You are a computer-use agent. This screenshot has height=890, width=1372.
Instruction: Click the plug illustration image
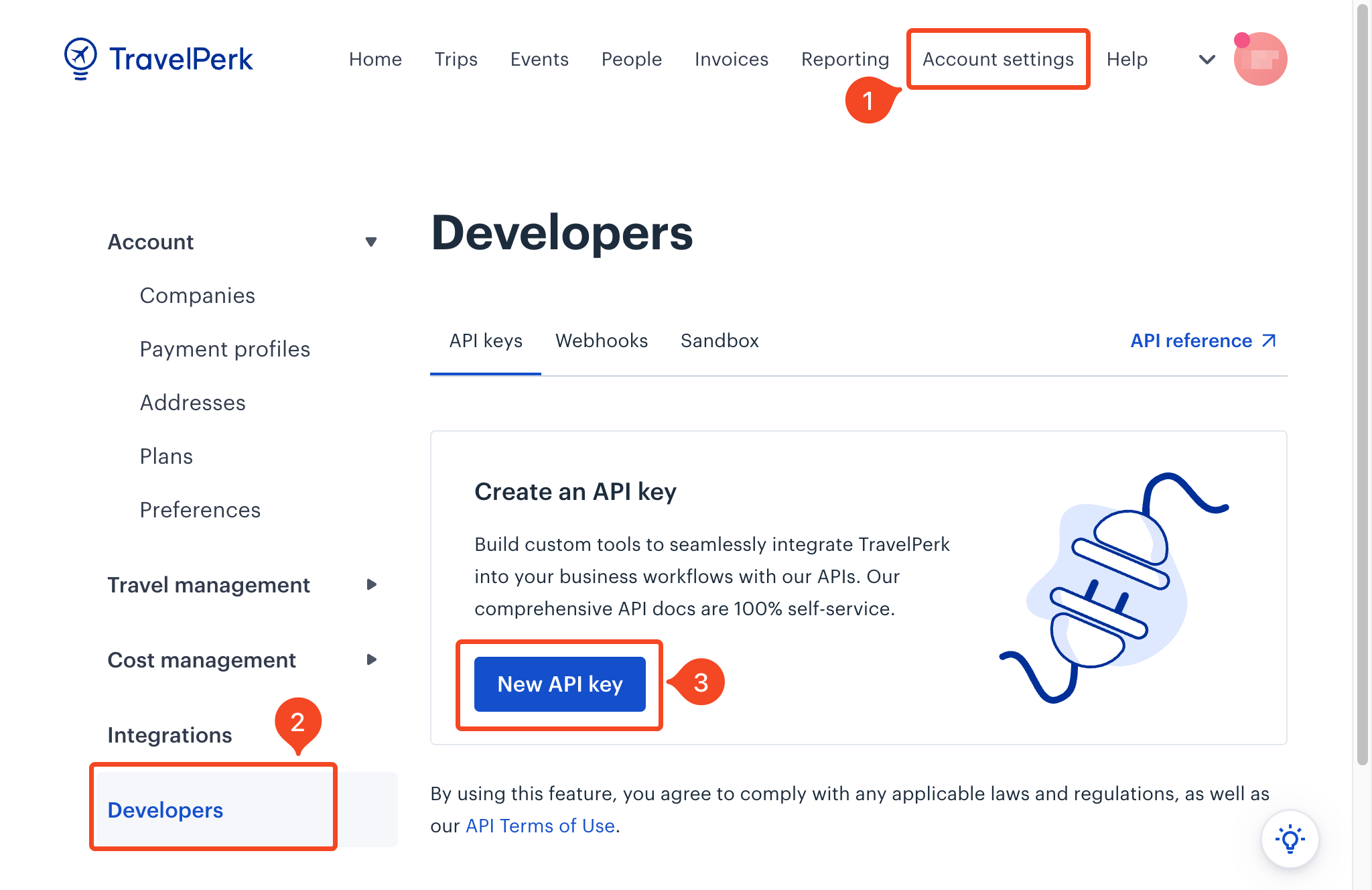point(1114,588)
